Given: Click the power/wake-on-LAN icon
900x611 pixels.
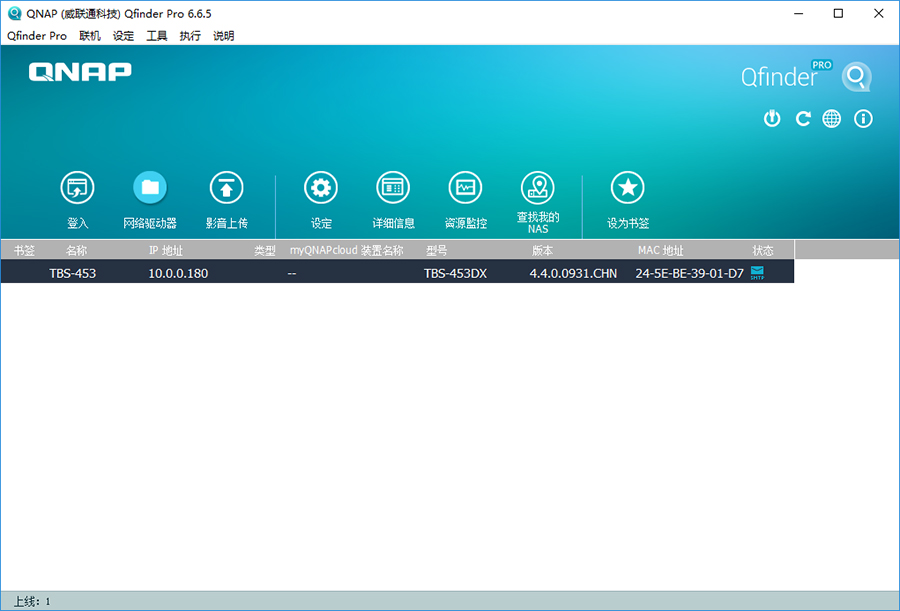Looking at the screenshot, I should (x=771, y=118).
